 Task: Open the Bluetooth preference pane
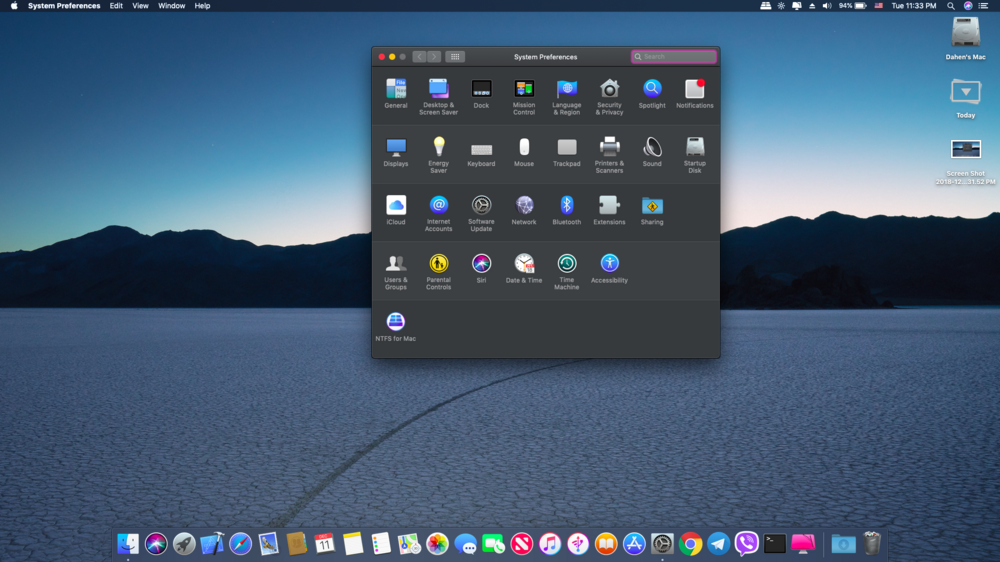pyautogui.click(x=566, y=206)
